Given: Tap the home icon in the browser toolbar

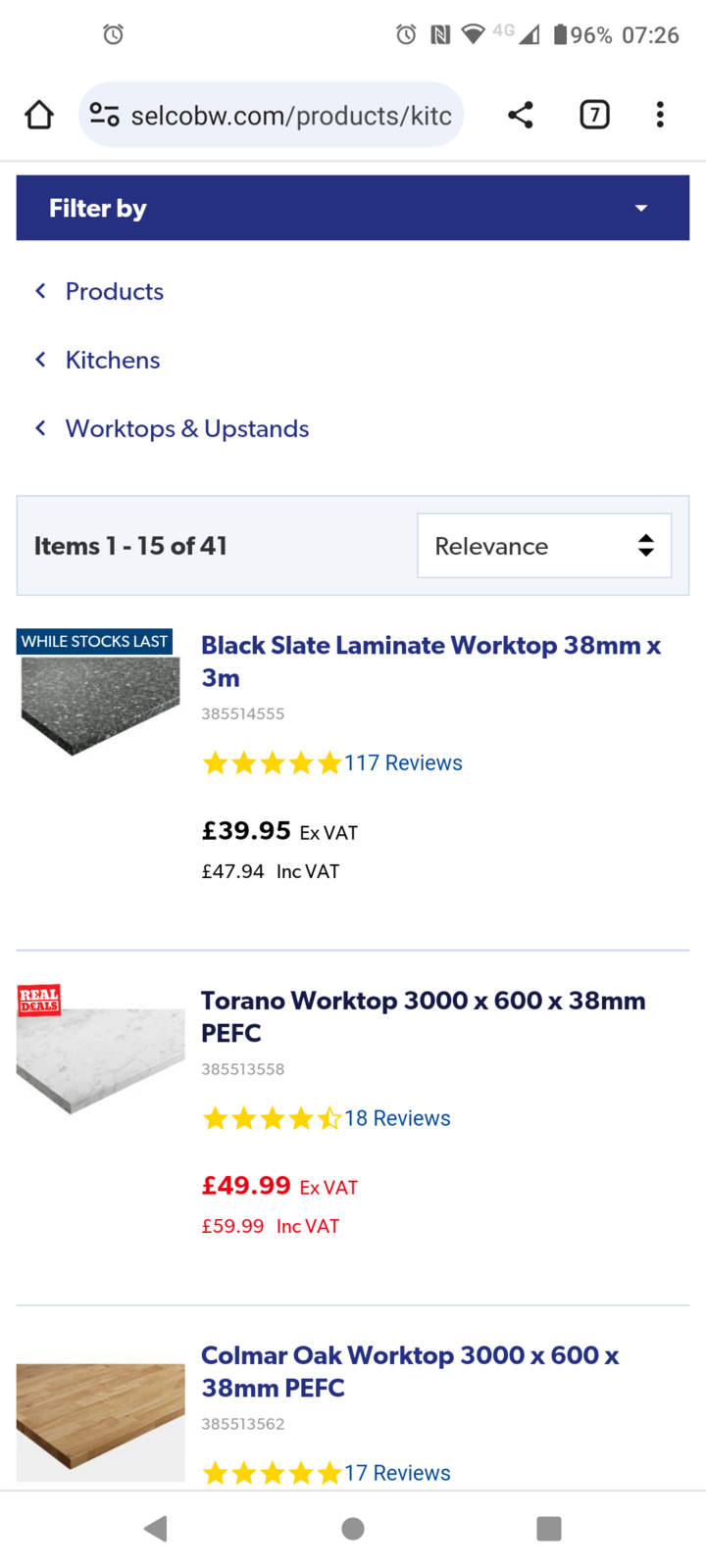Looking at the screenshot, I should [38, 115].
